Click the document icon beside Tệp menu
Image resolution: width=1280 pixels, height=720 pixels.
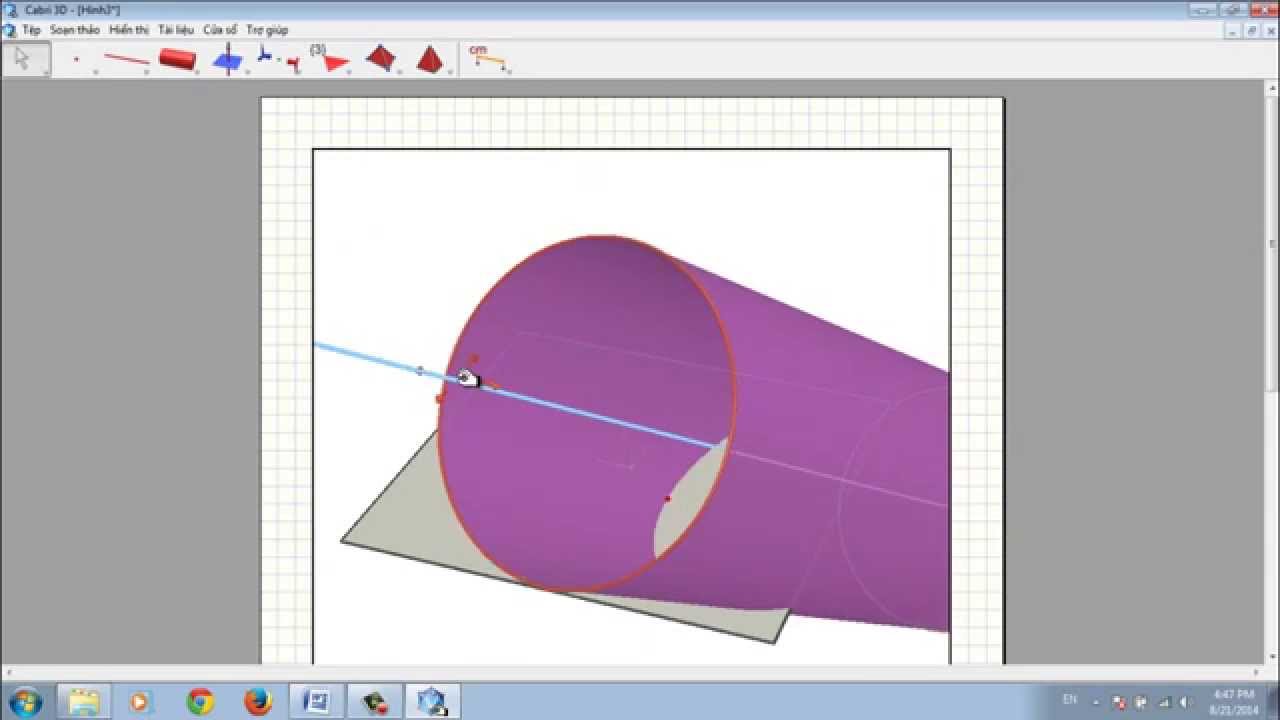(x=10, y=30)
